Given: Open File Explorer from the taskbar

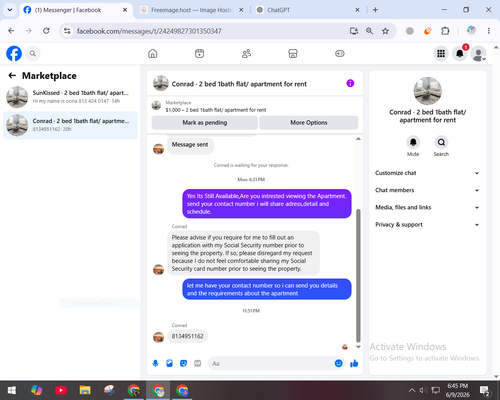Looking at the screenshot, I should pyautogui.click(x=85, y=390).
